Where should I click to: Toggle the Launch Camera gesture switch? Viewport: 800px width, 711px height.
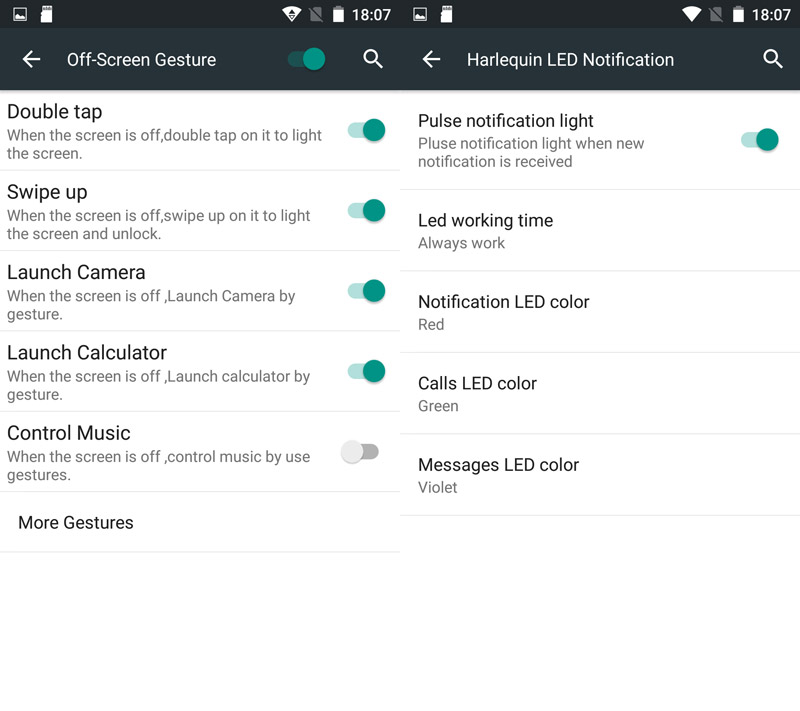point(366,291)
